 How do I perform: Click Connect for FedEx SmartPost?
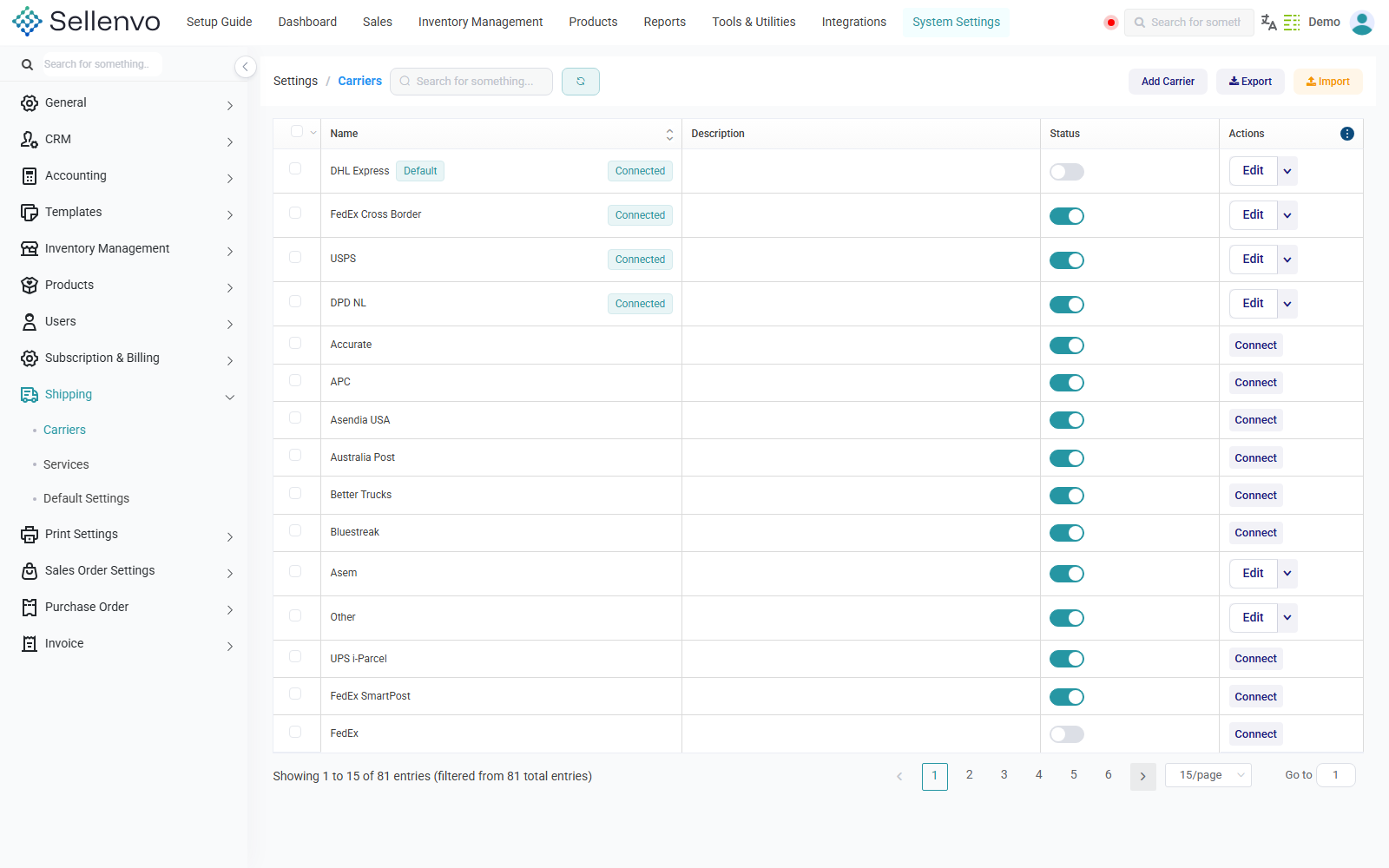point(1255,697)
